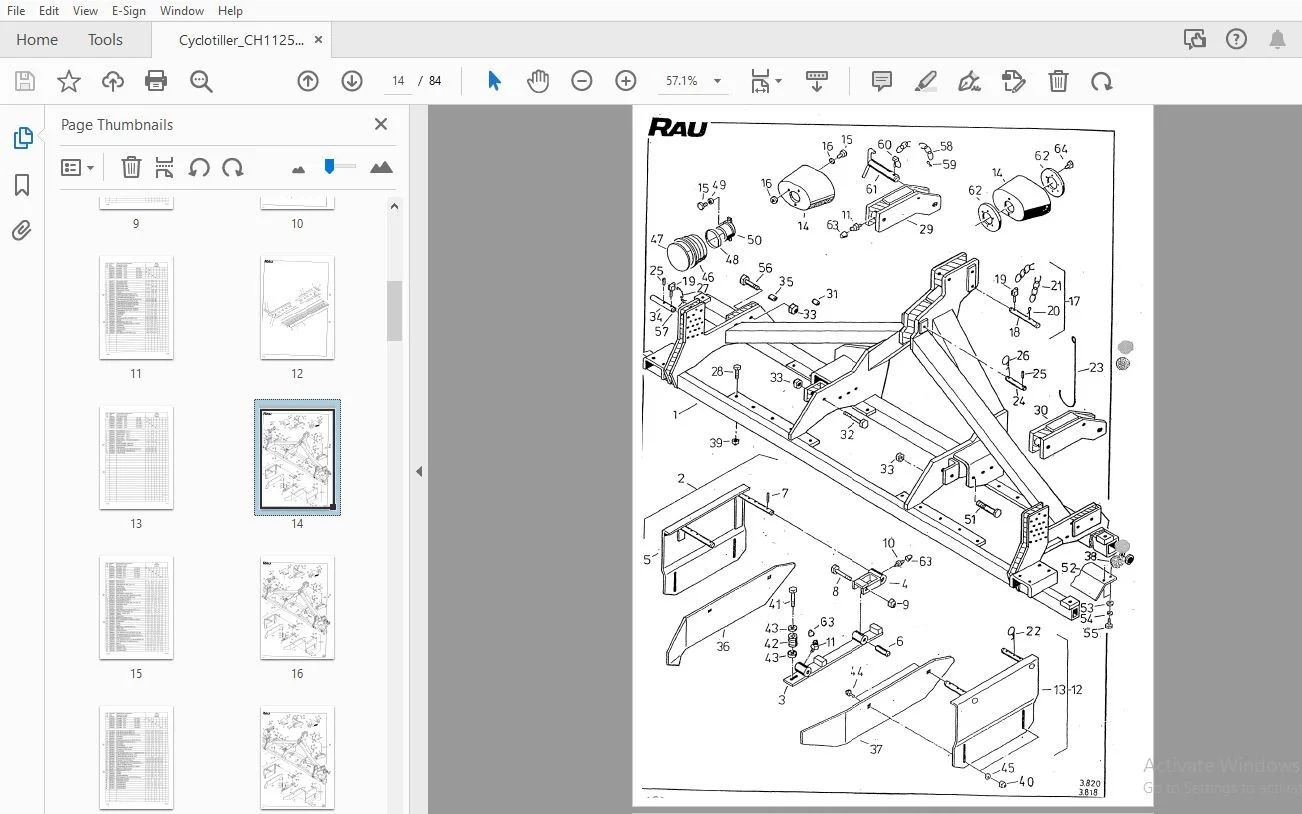Image resolution: width=1302 pixels, height=814 pixels.
Task: Open the share/chat icon at top right
Action: coord(1195,40)
